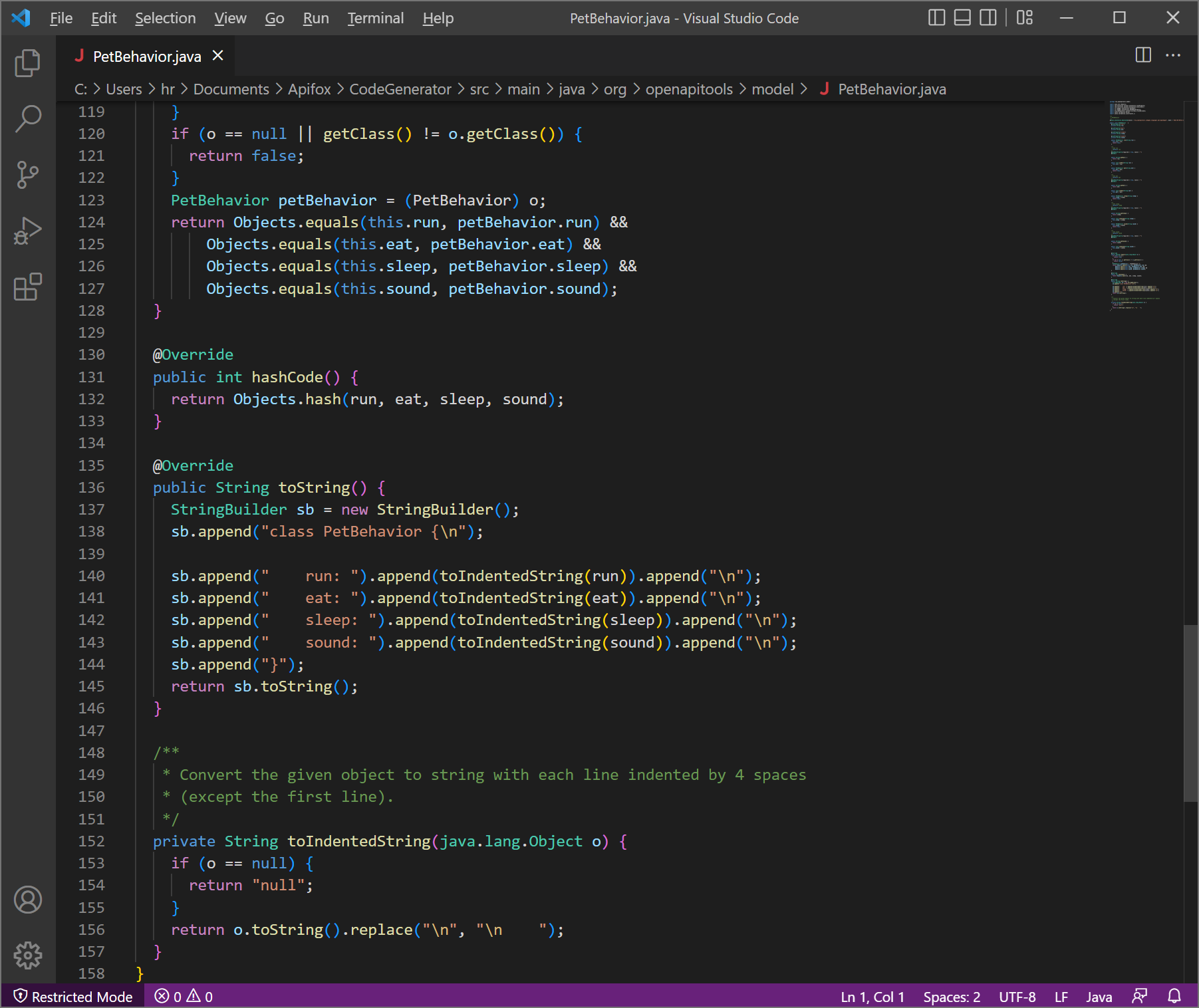The height and width of the screenshot is (1008, 1199).
Task: Open the notifications bell in status bar
Action: 1174,996
